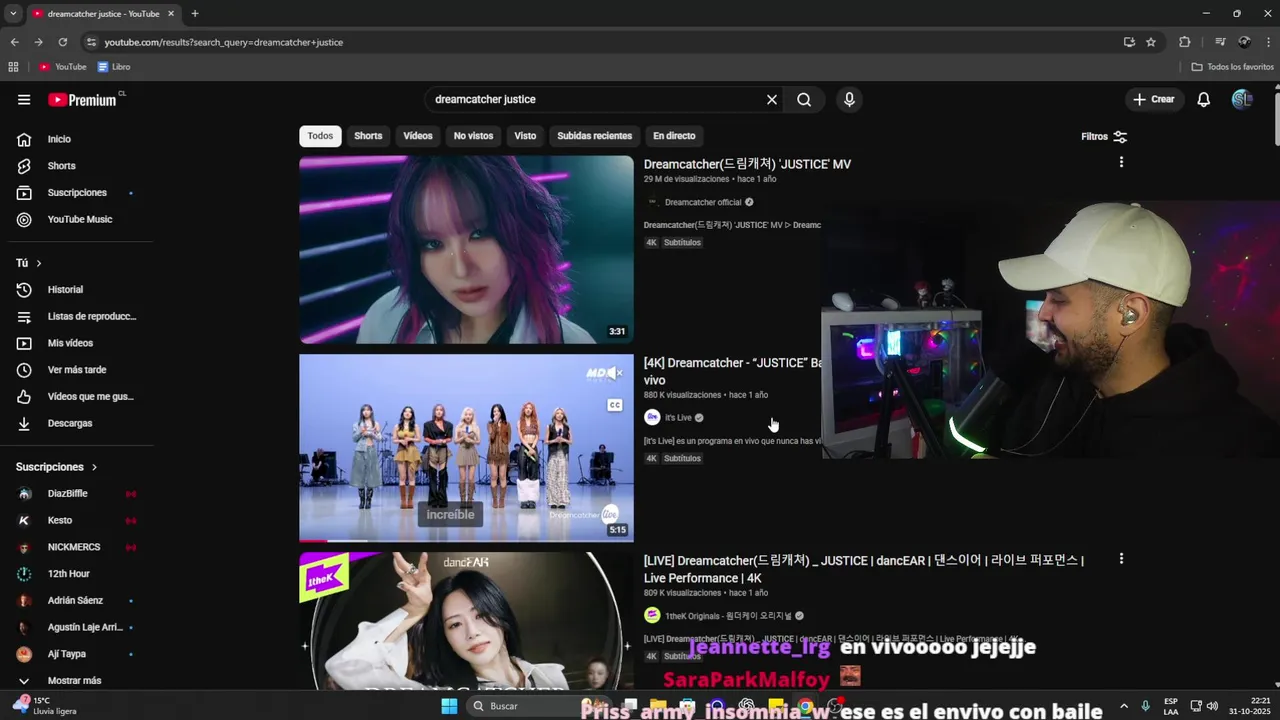This screenshot has height=720, width=1280.
Task: Open the dancEAR live performance thumbnail
Action: pyautogui.click(x=466, y=620)
